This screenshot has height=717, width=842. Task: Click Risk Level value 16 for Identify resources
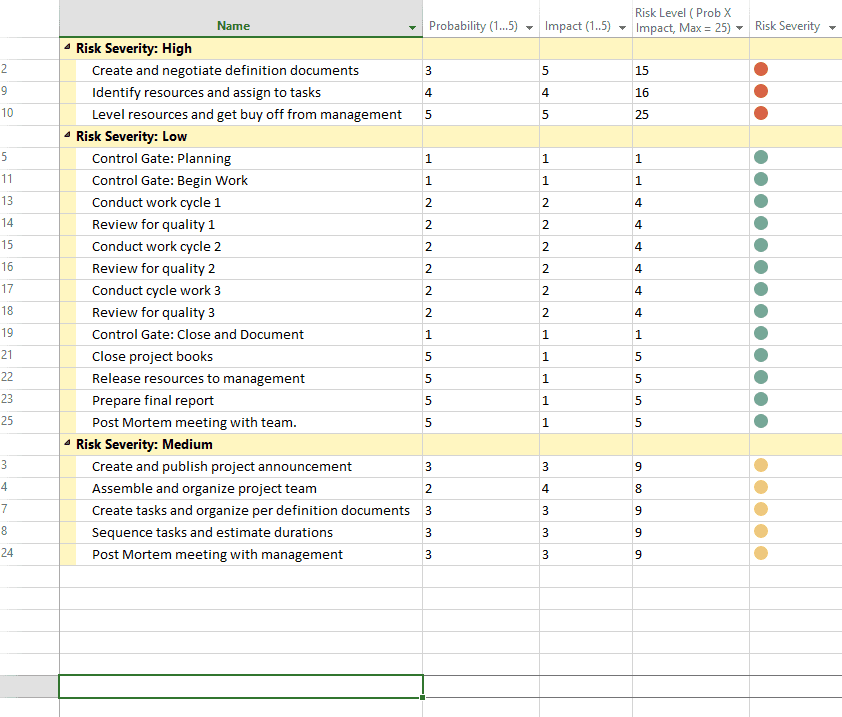(642, 92)
